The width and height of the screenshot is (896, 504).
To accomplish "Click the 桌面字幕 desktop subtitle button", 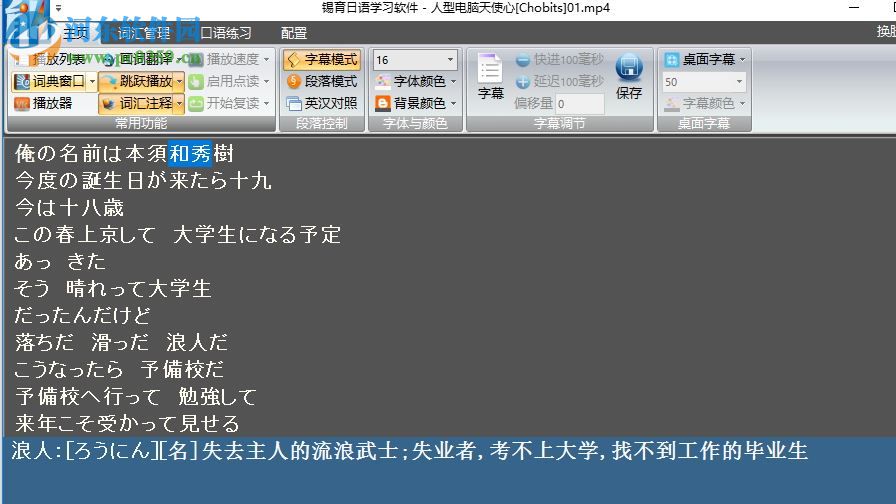I will (700, 59).
